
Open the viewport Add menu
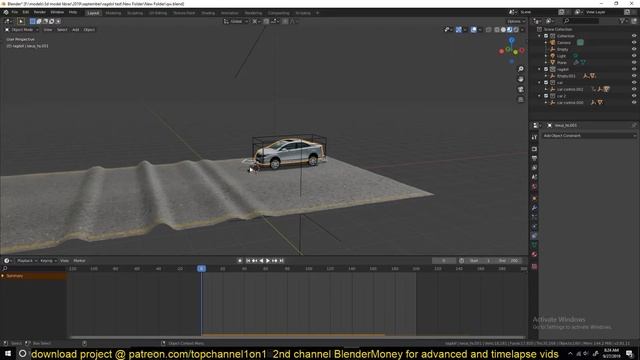pyautogui.click(x=76, y=30)
